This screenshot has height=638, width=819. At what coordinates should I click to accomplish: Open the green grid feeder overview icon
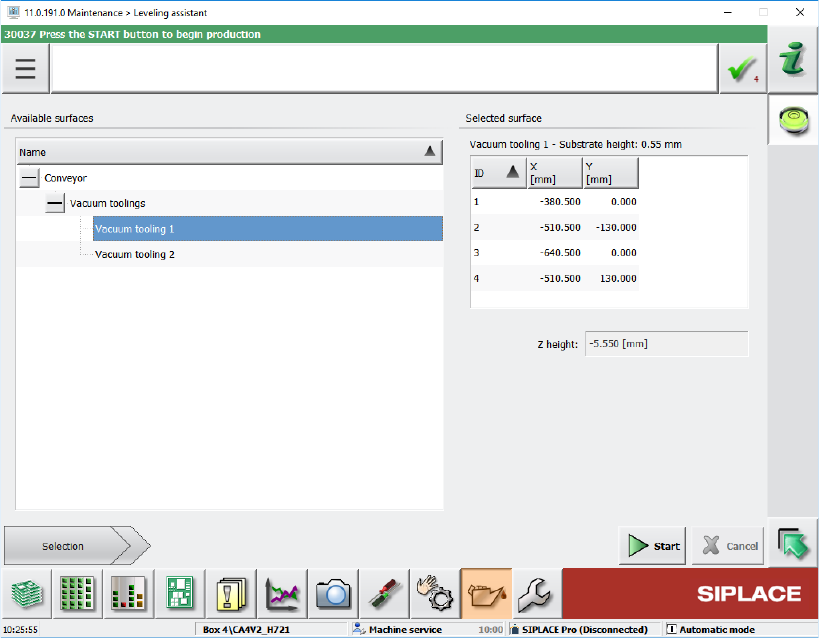(77, 594)
